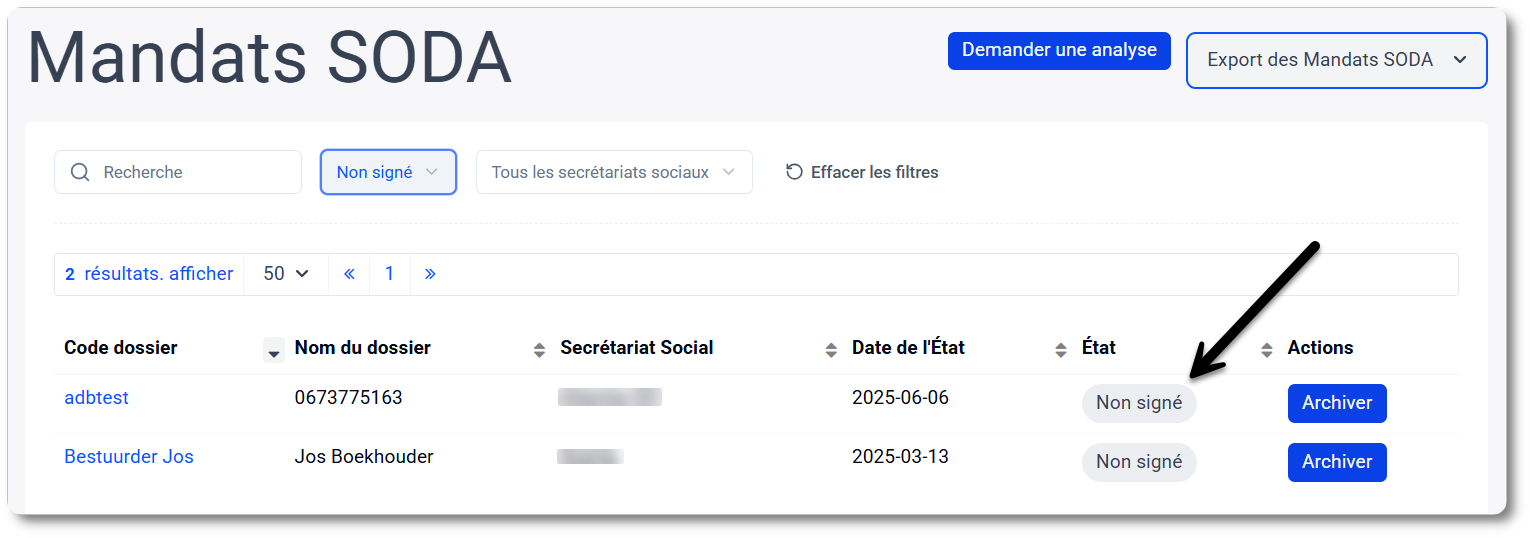The width and height of the screenshot is (1530, 538).
Task: Go to previous page double chevron
Action: coord(349,274)
